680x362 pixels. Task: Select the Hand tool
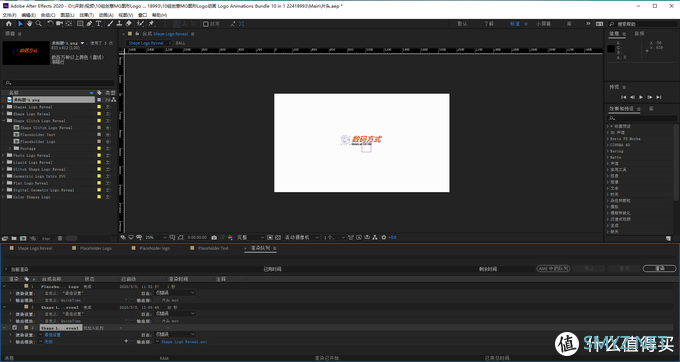click(29, 24)
